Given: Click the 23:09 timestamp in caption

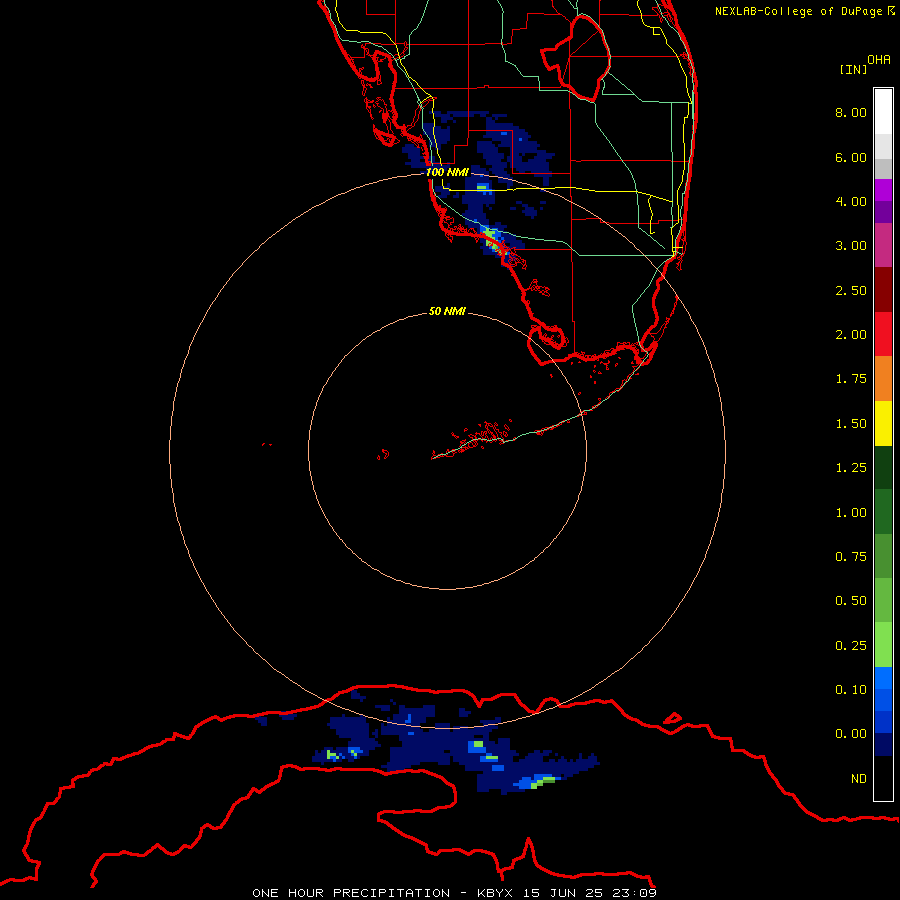Looking at the screenshot, I should coord(634,893).
